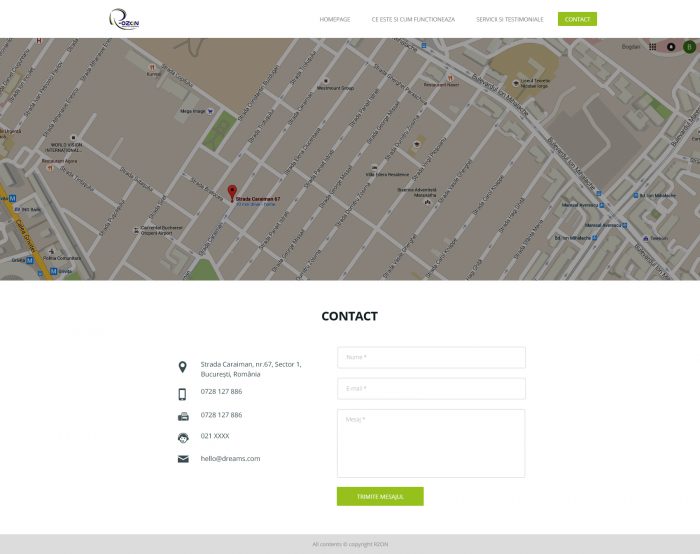Click the CONTACT section heading
Screen dimensions: 700x554
pyautogui.click(x=350, y=316)
